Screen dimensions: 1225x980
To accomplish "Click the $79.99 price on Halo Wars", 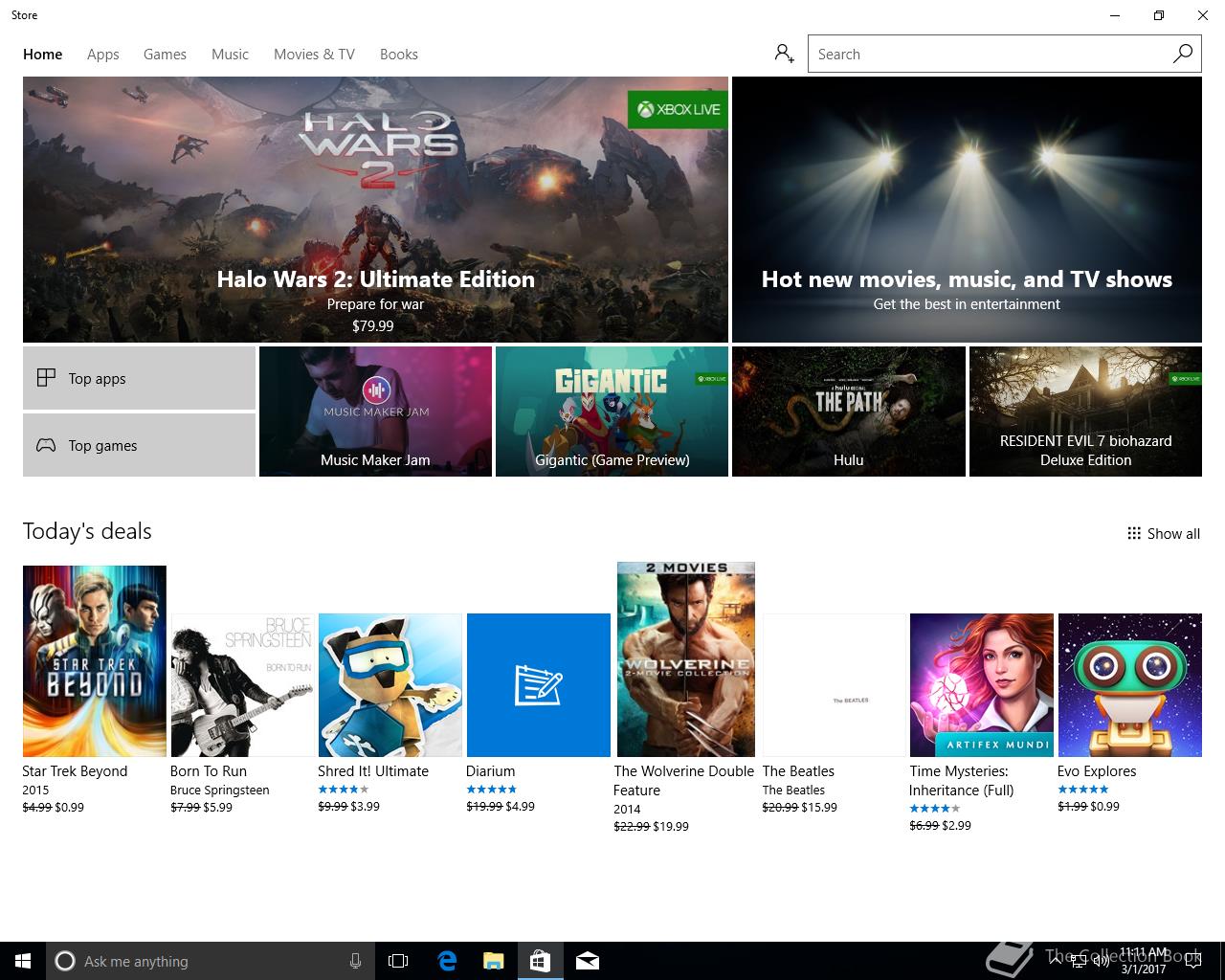I will pyautogui.click(x=373, y=325).
